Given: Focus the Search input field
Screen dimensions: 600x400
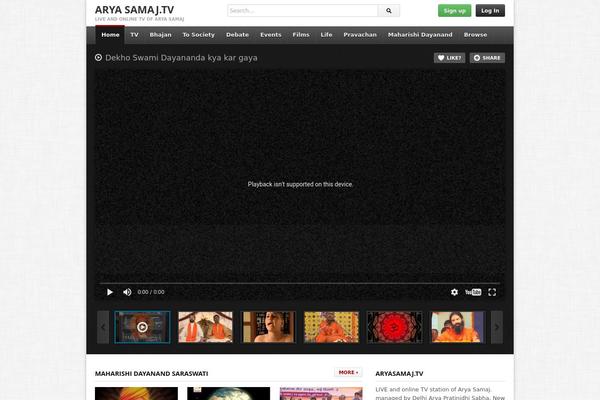Looking at the screenshot, I should pyautogui.click(x=303, y=11).
